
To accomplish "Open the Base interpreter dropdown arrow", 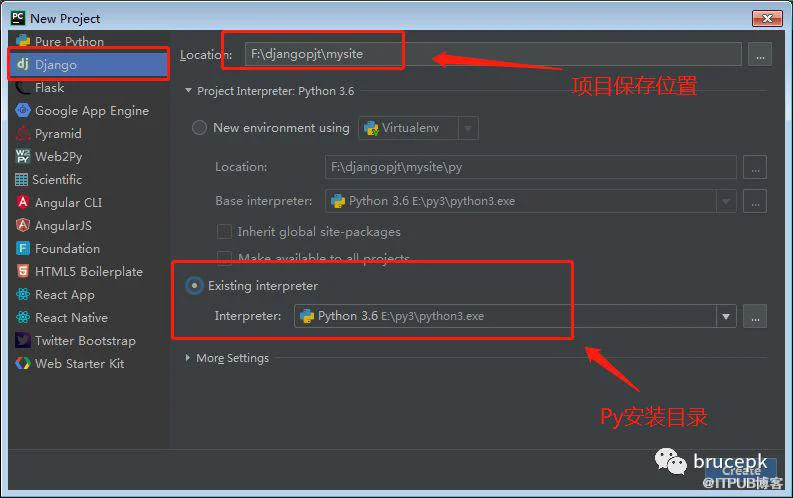I will click(x=726, y=201).
